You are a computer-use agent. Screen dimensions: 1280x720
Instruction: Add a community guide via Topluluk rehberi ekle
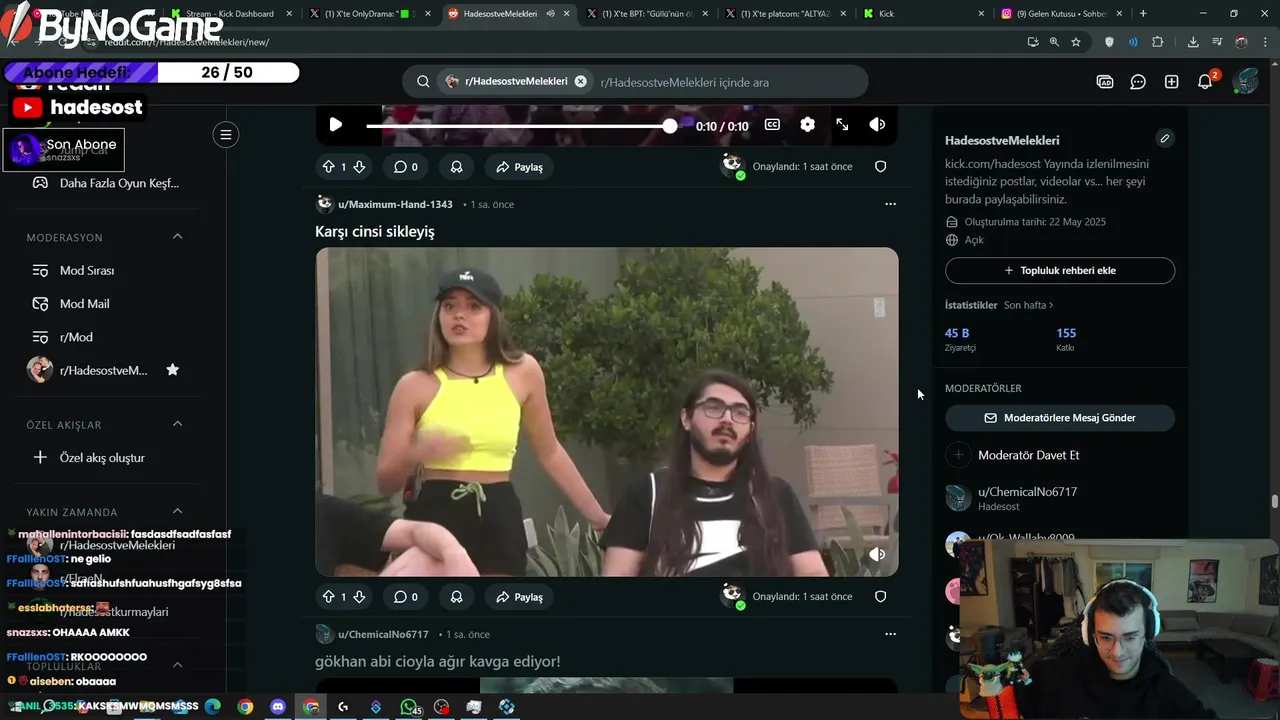(x=1060, y=271)
